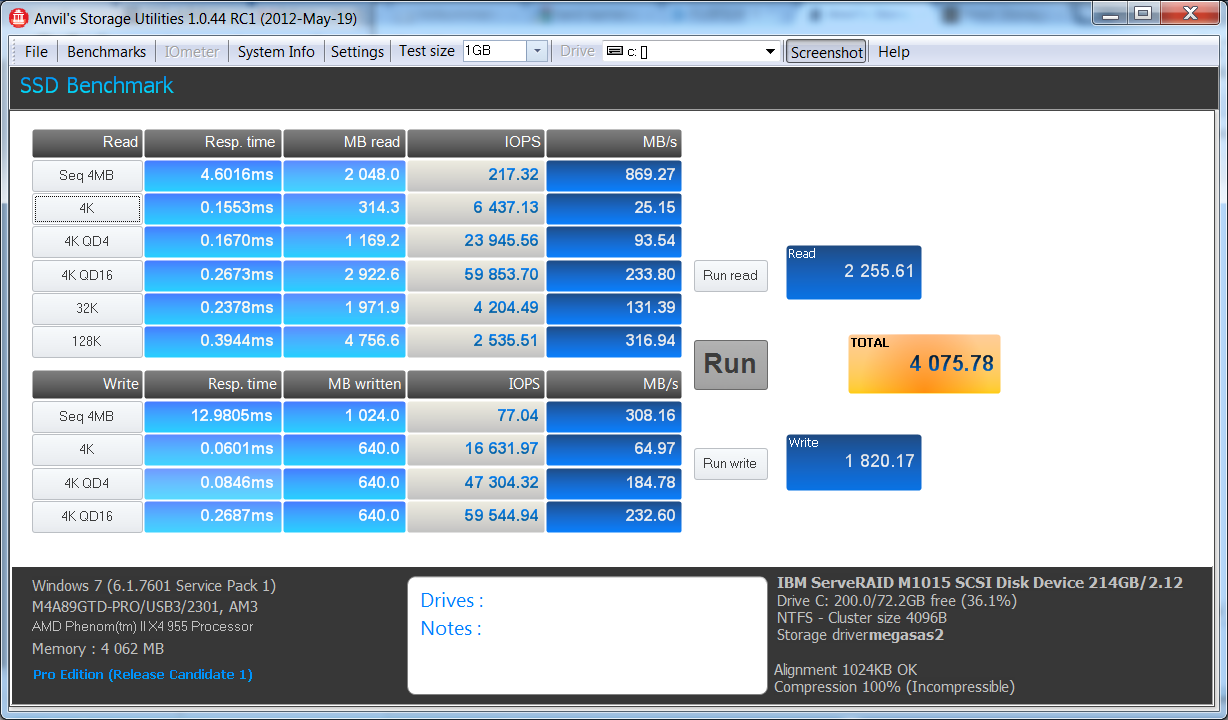Run the Read 4K test
Screen dimensions: 1228x720
[x=86, y=209]
